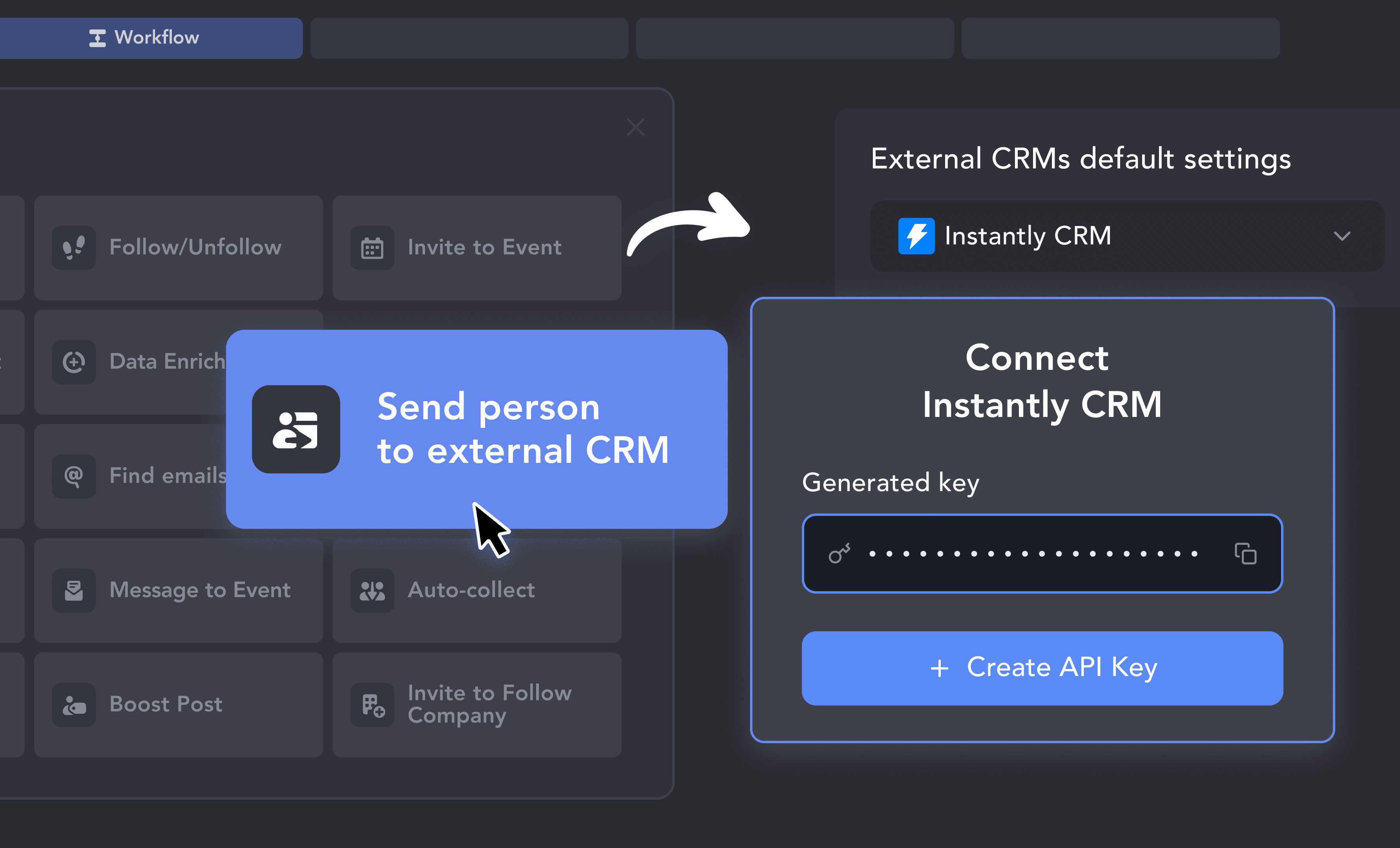Click the footsteps Follow/Unfollow icon
Screen dimensions: 1400x848
coord(74,248)
